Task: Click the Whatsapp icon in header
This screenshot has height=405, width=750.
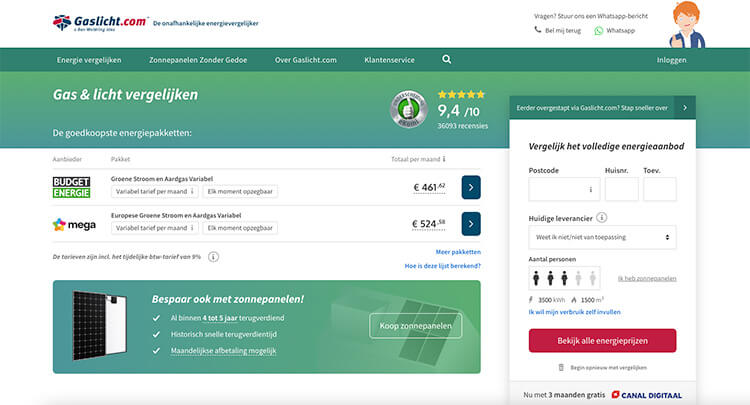Action: point(599,31)
